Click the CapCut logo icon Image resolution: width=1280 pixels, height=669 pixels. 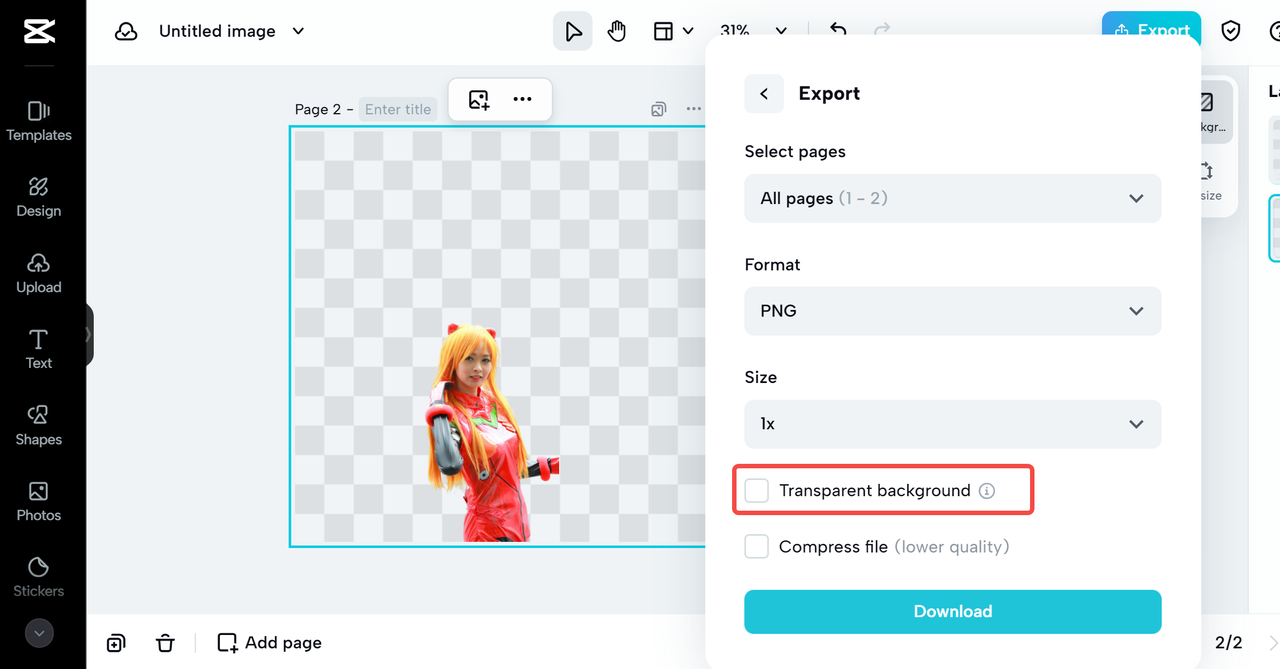pos(39,31)
